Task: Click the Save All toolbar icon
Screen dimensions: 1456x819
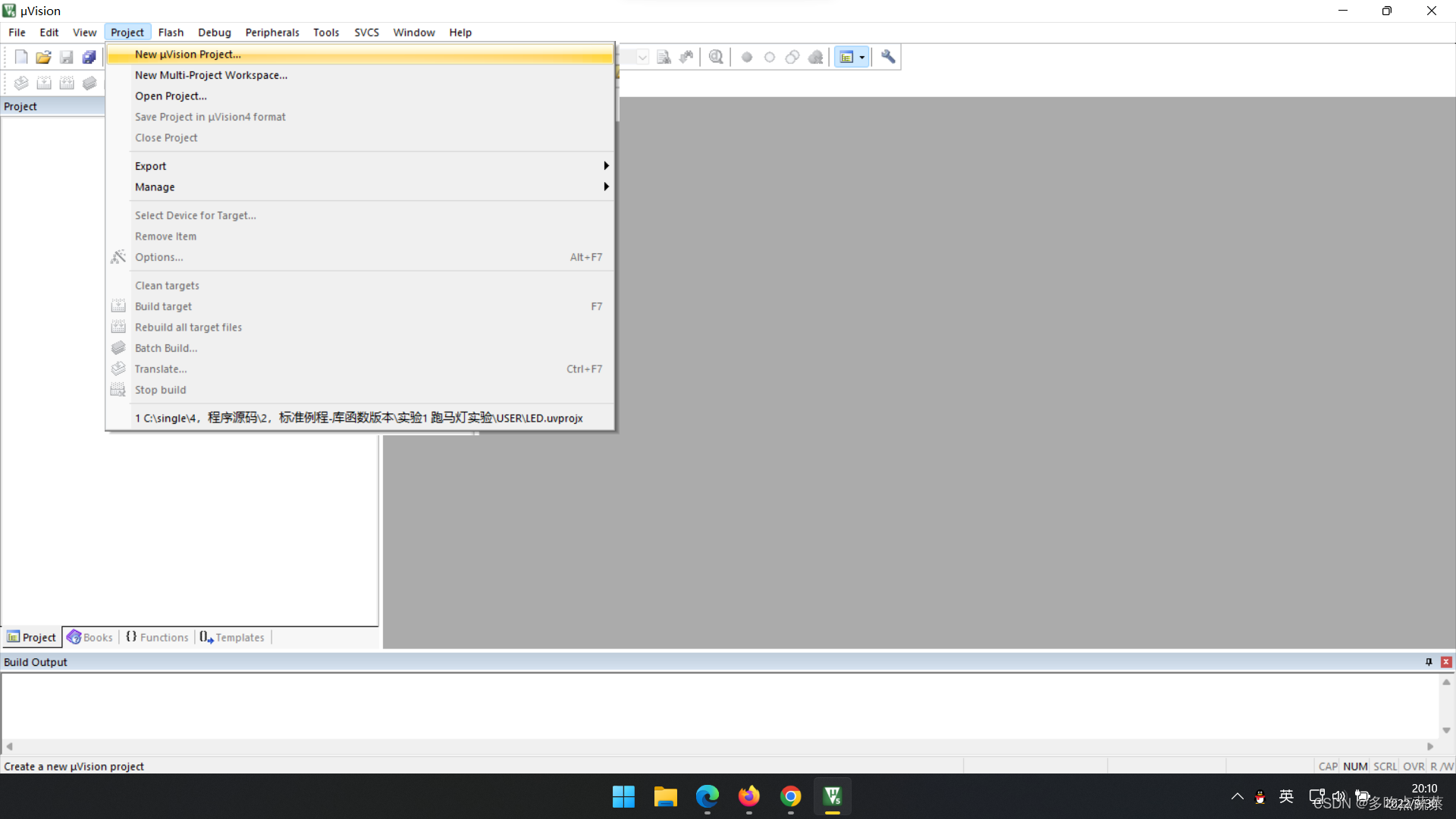Action: point(89,57)
